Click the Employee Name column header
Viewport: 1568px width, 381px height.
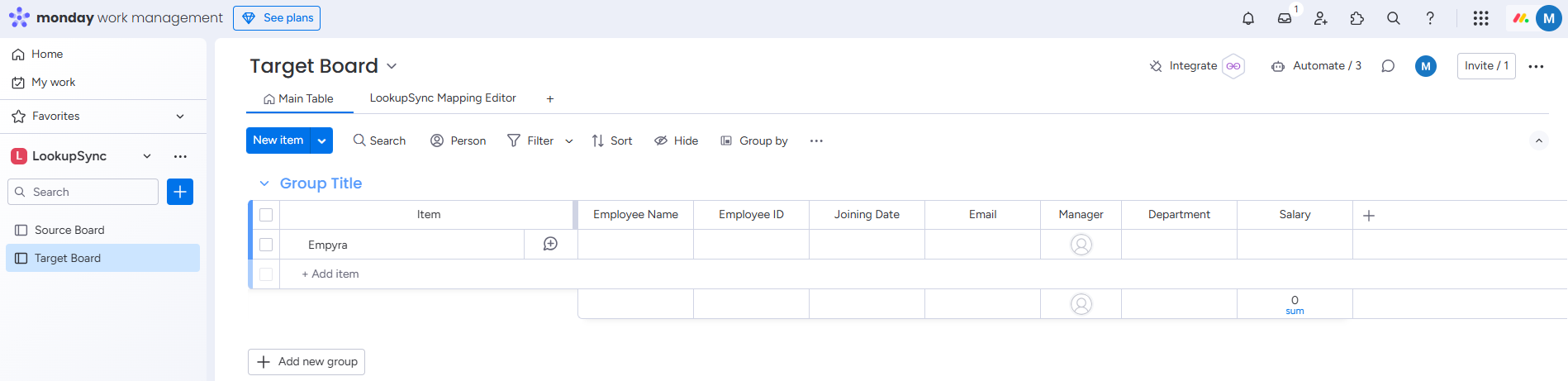click(635, 215)
